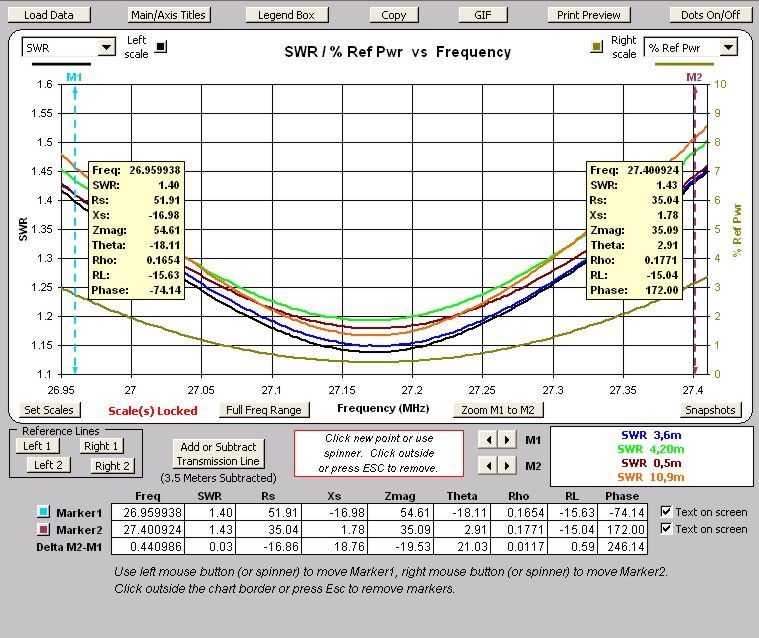This screenshot has width=759, height=638.
Task: Click Marker1 Phase cell -74.14
Action: [622, 512]
